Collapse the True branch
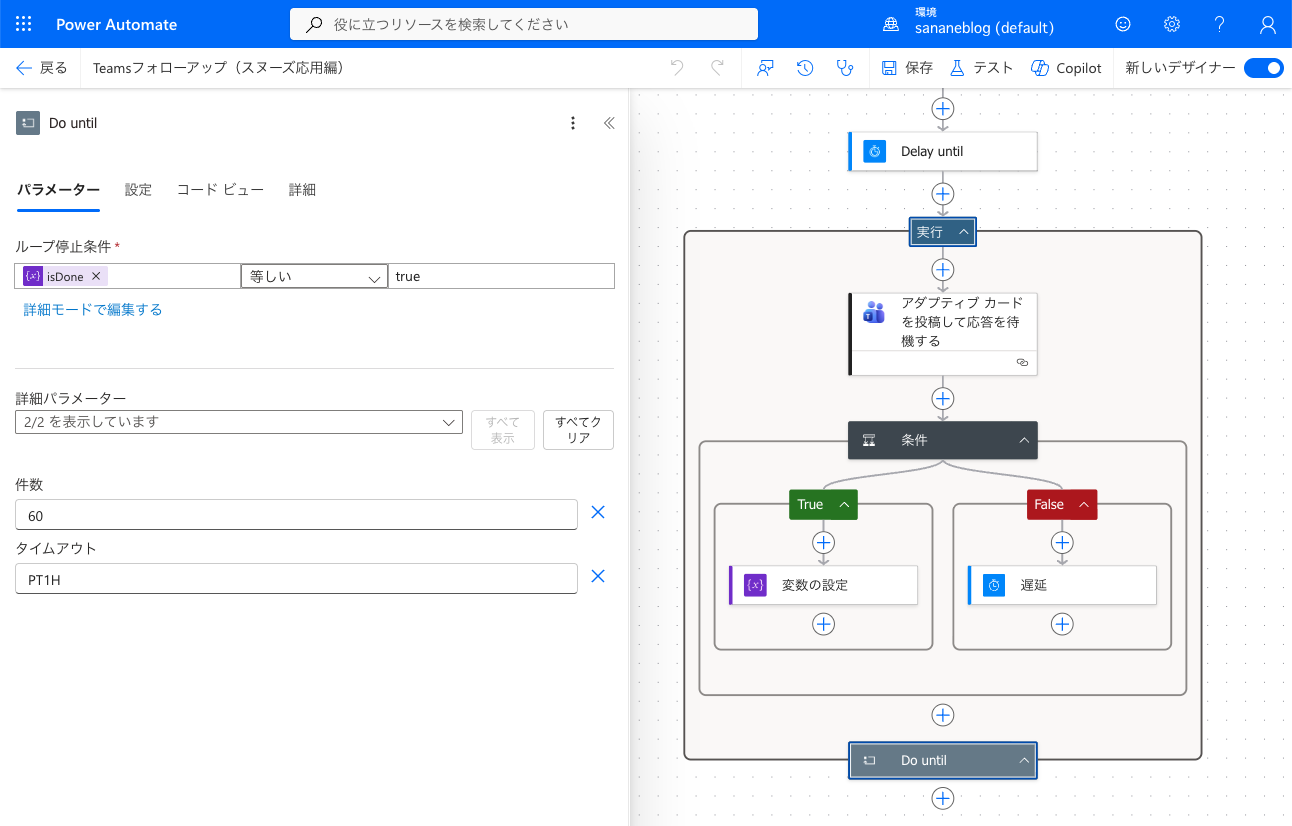This screenshot has height=826, width=1292. click(x=844, y=505)
